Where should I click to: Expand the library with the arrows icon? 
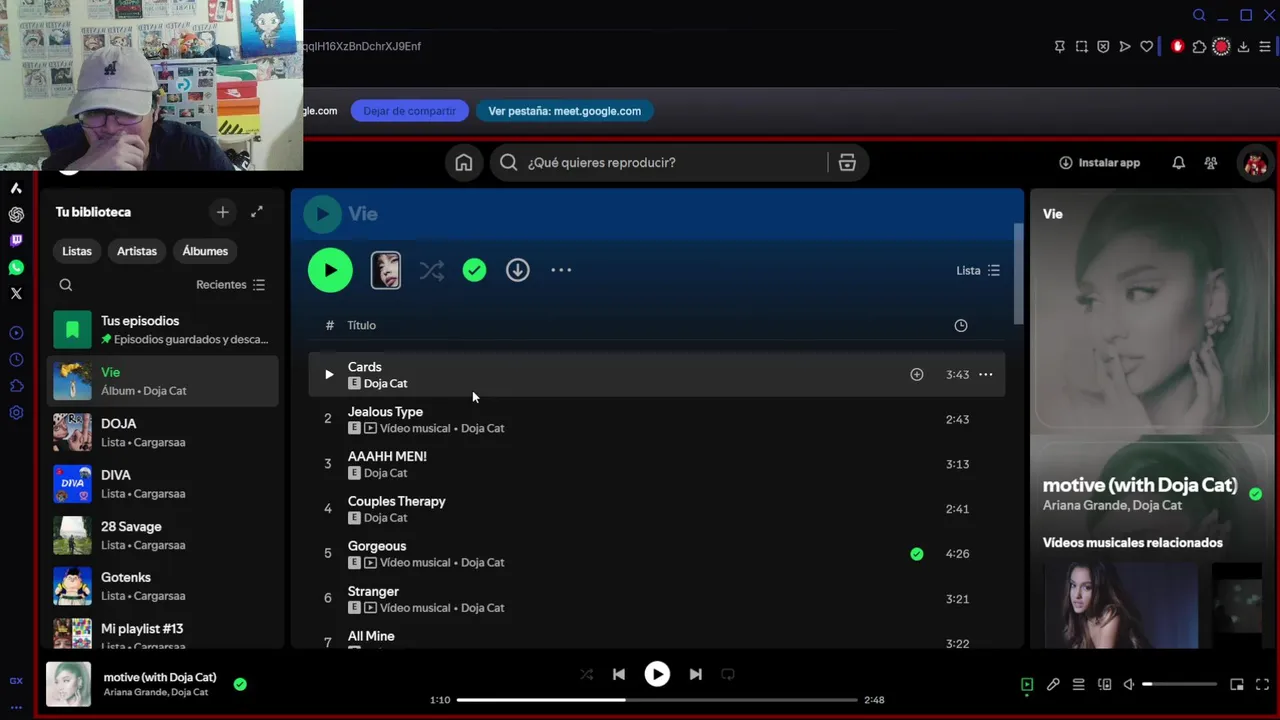pos(257,212)
